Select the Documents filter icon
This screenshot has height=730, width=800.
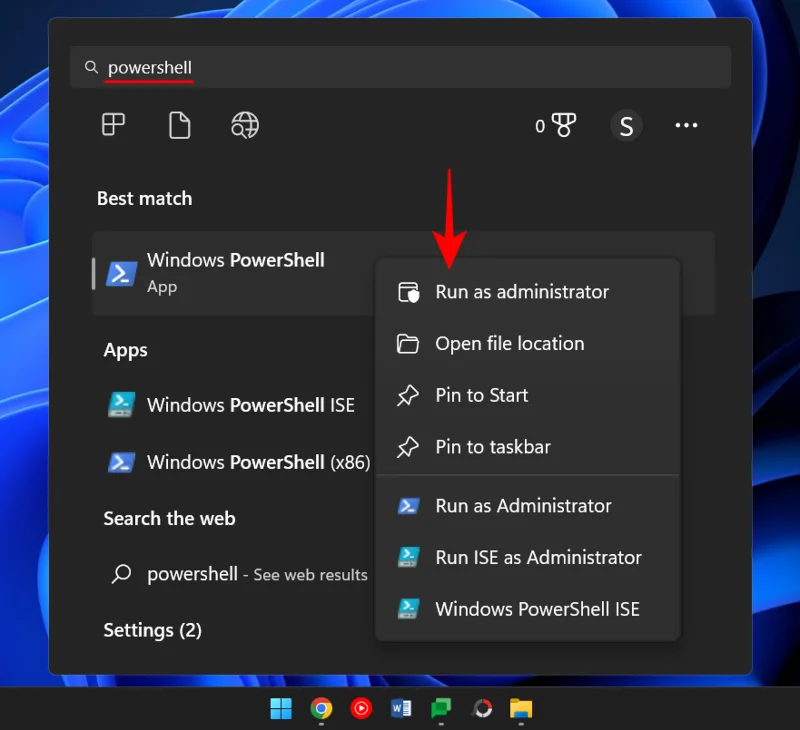(x=179, y=125)
